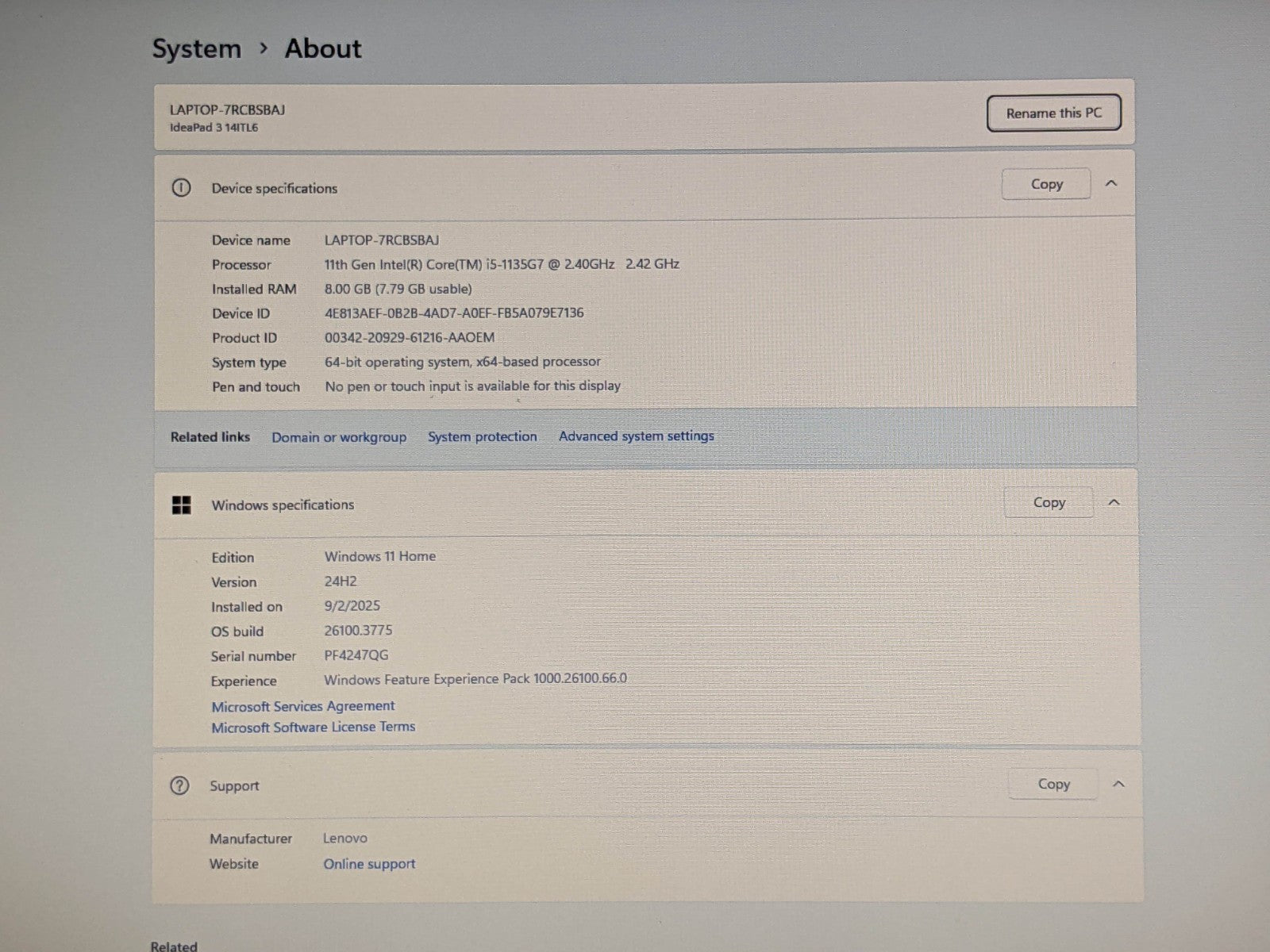Click the Windows logo icon beside Windows specifications
Image resolution: width=1270 pixels, height=952 pixels.
point(182,505)
